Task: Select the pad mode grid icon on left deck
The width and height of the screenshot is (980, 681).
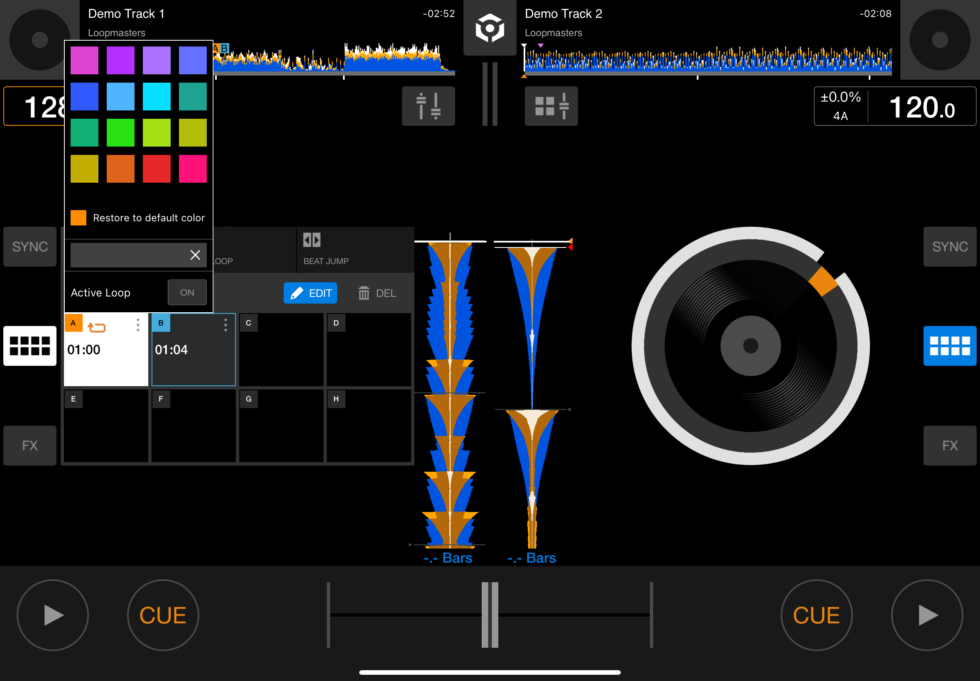Action: (x=30, y=345)
